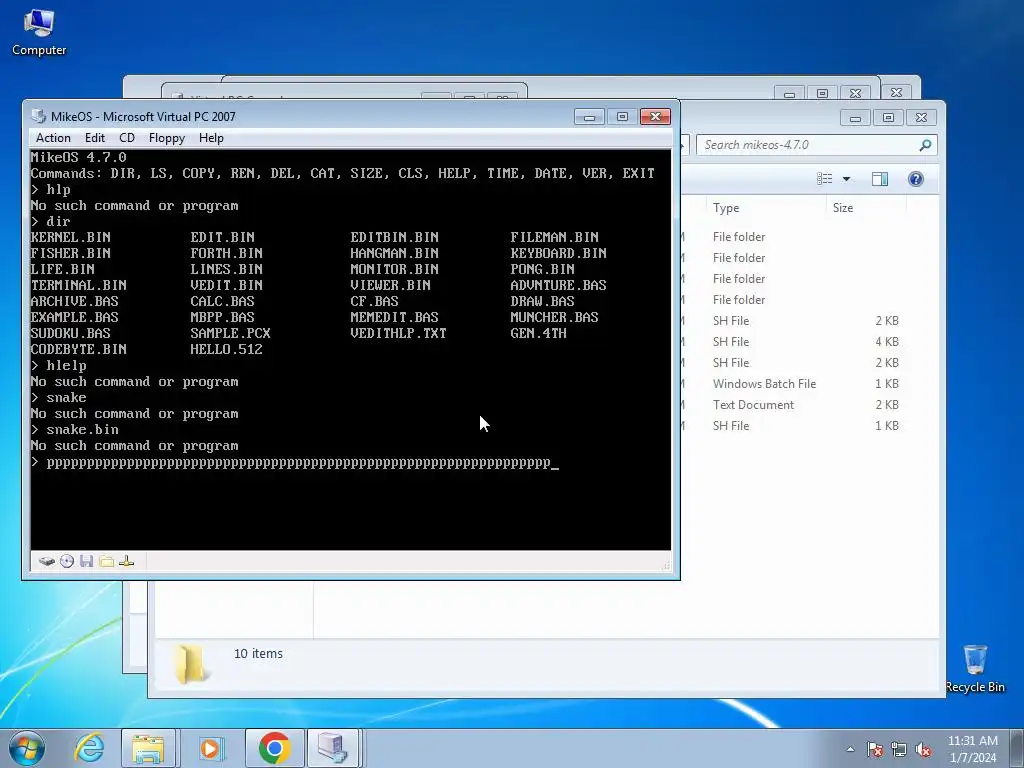The width and height of the screenshot is (1024, 768).
Task: Click ADVNTURE.BAS in the terminal listing
Action: pos(558,285)
